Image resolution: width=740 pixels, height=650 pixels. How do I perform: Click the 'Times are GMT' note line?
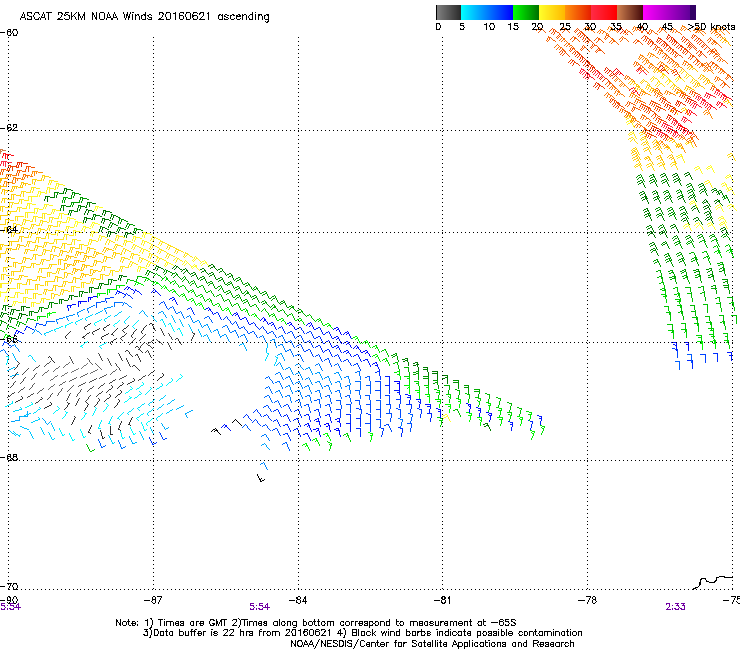(316, 623)
